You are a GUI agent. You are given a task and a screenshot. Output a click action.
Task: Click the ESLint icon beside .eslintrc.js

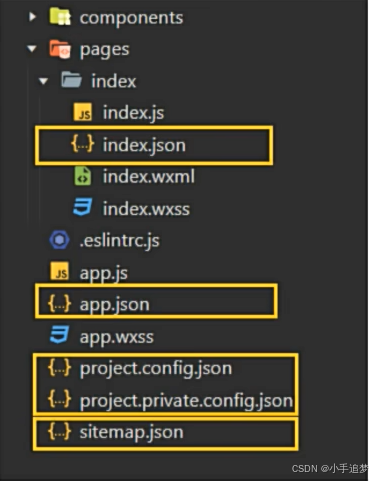(59, 240)
